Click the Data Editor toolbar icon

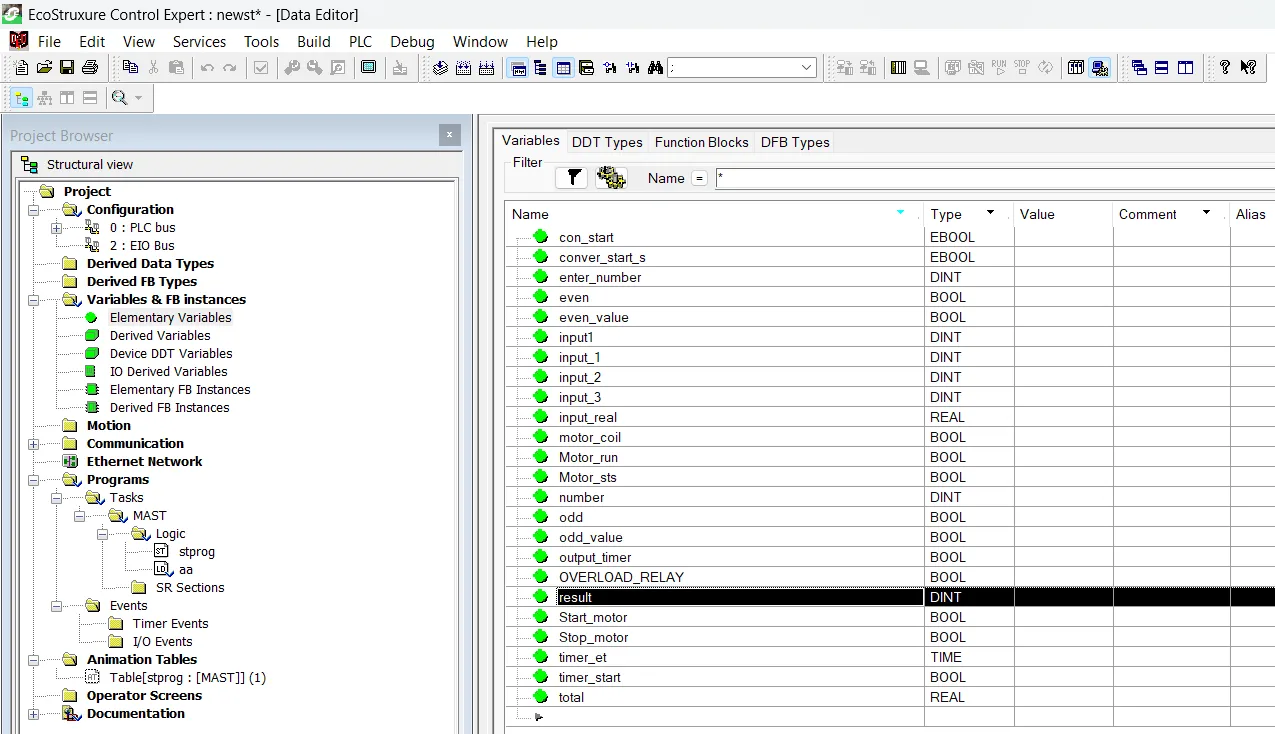pyautogui.click(x=563, y=68)
